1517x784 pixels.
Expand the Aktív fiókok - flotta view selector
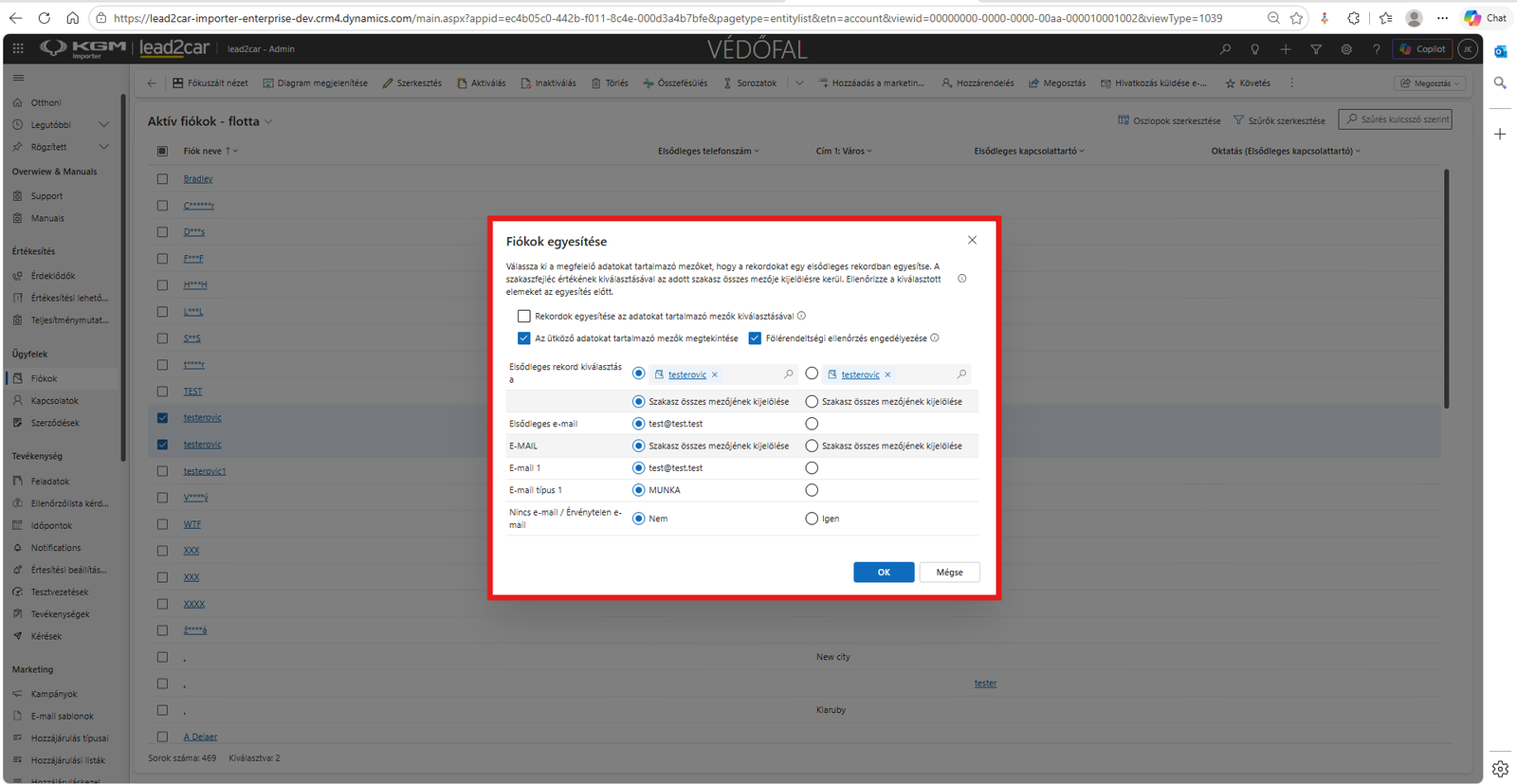click(x=268, y=121)
